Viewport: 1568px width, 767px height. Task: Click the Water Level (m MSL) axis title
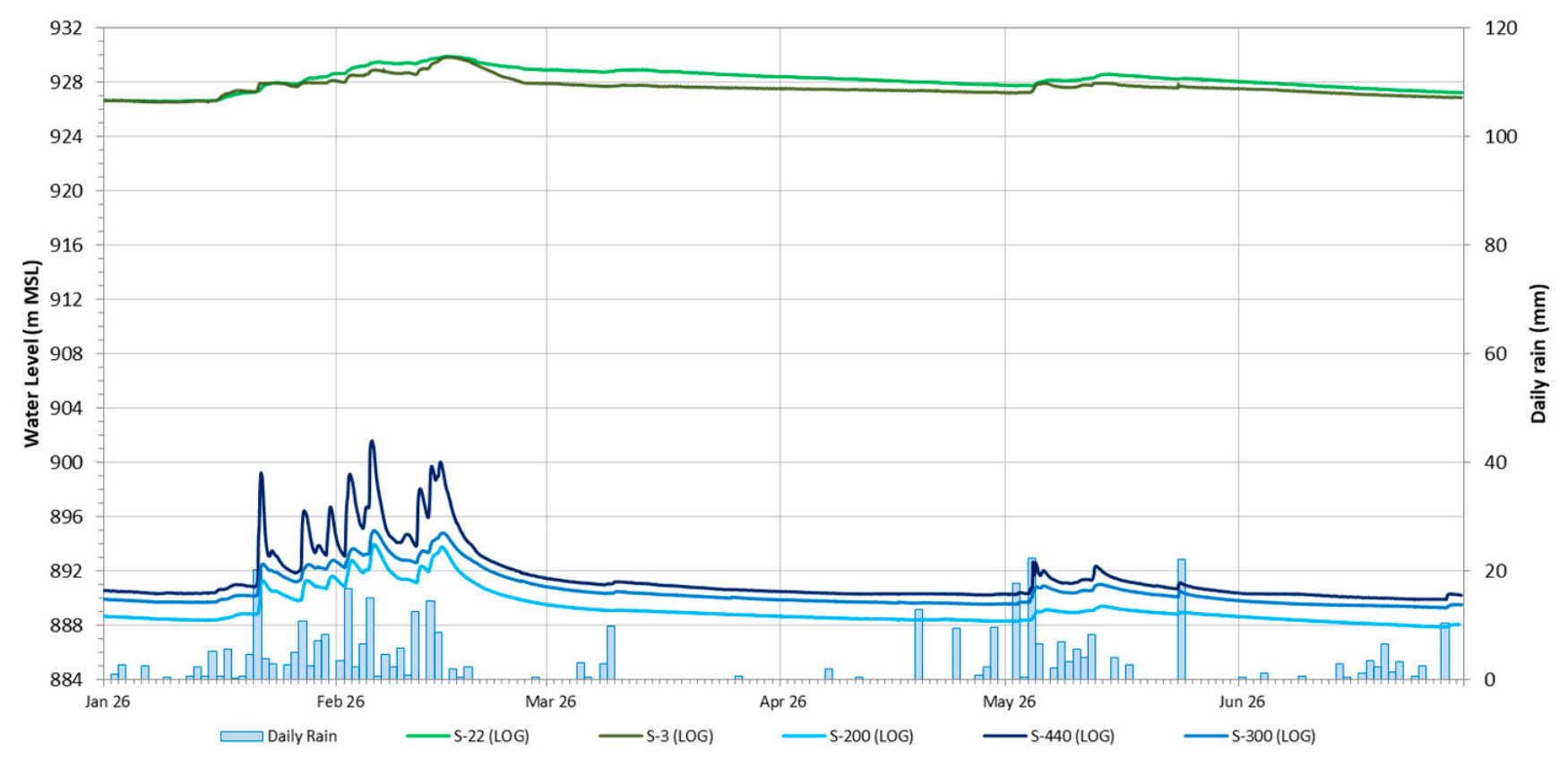click(32, 354)
